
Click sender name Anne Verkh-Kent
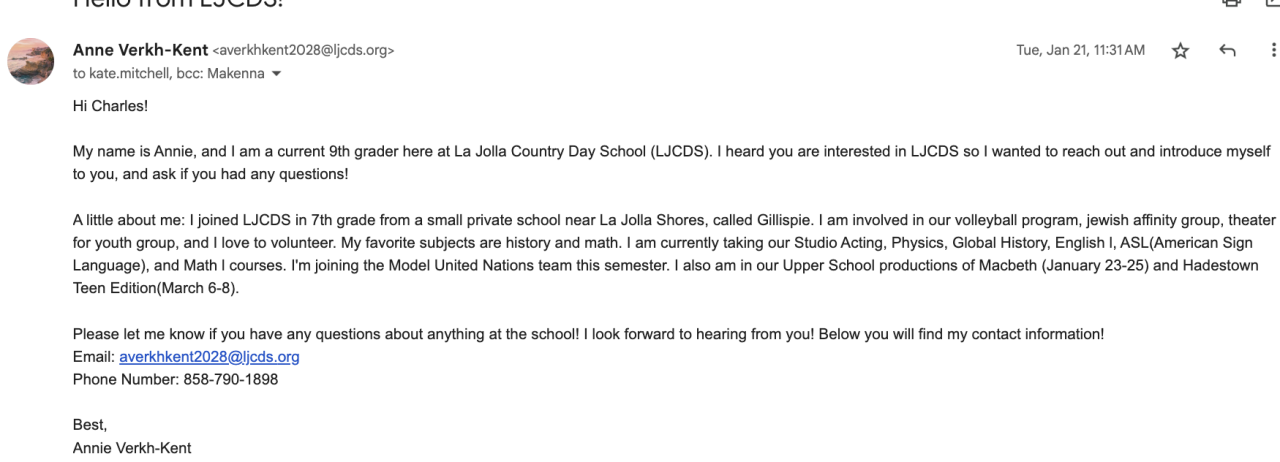pyautogui.click(x=140, y=50)
